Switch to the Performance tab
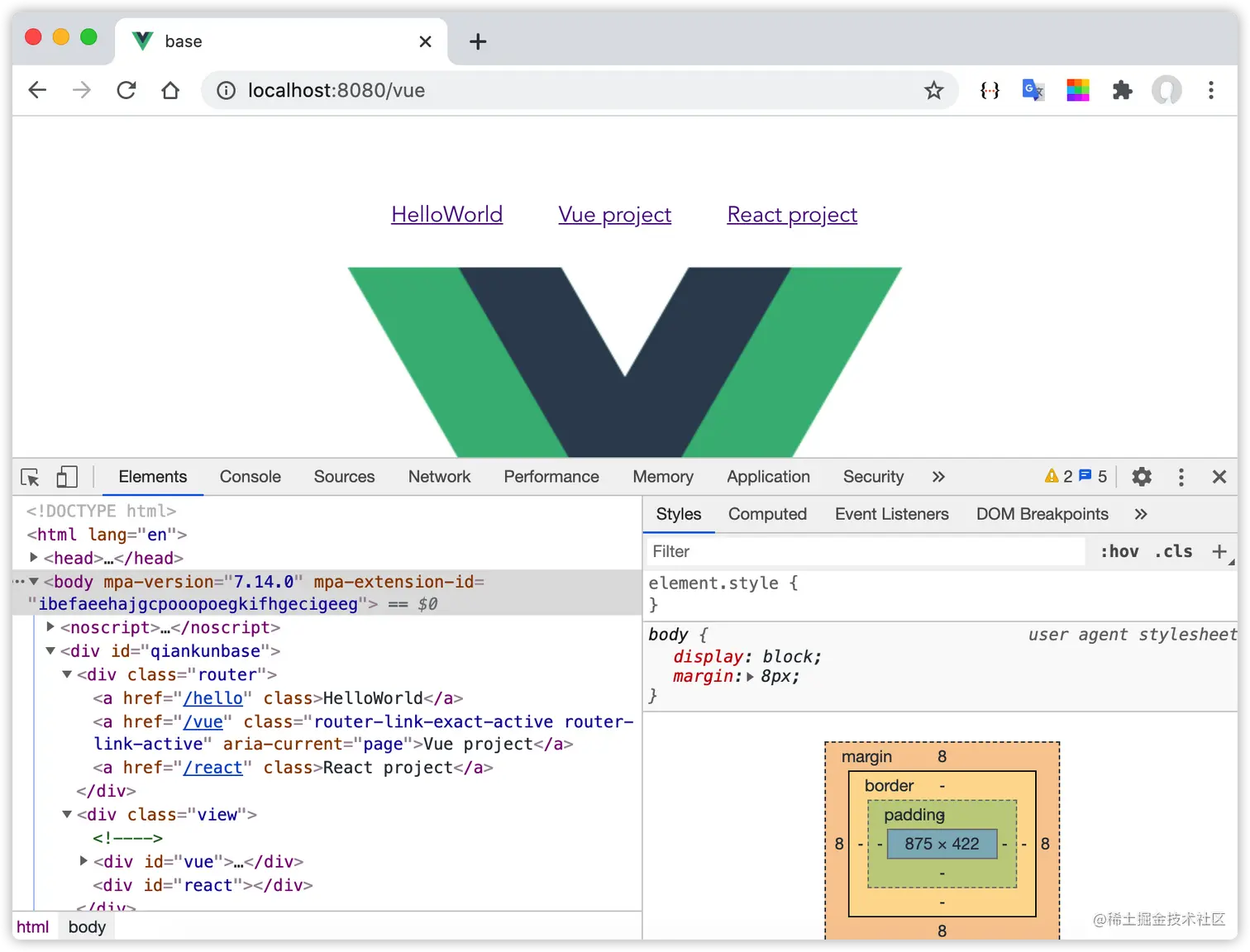This screenshot has width=1250, height=952. click(551, 477)
